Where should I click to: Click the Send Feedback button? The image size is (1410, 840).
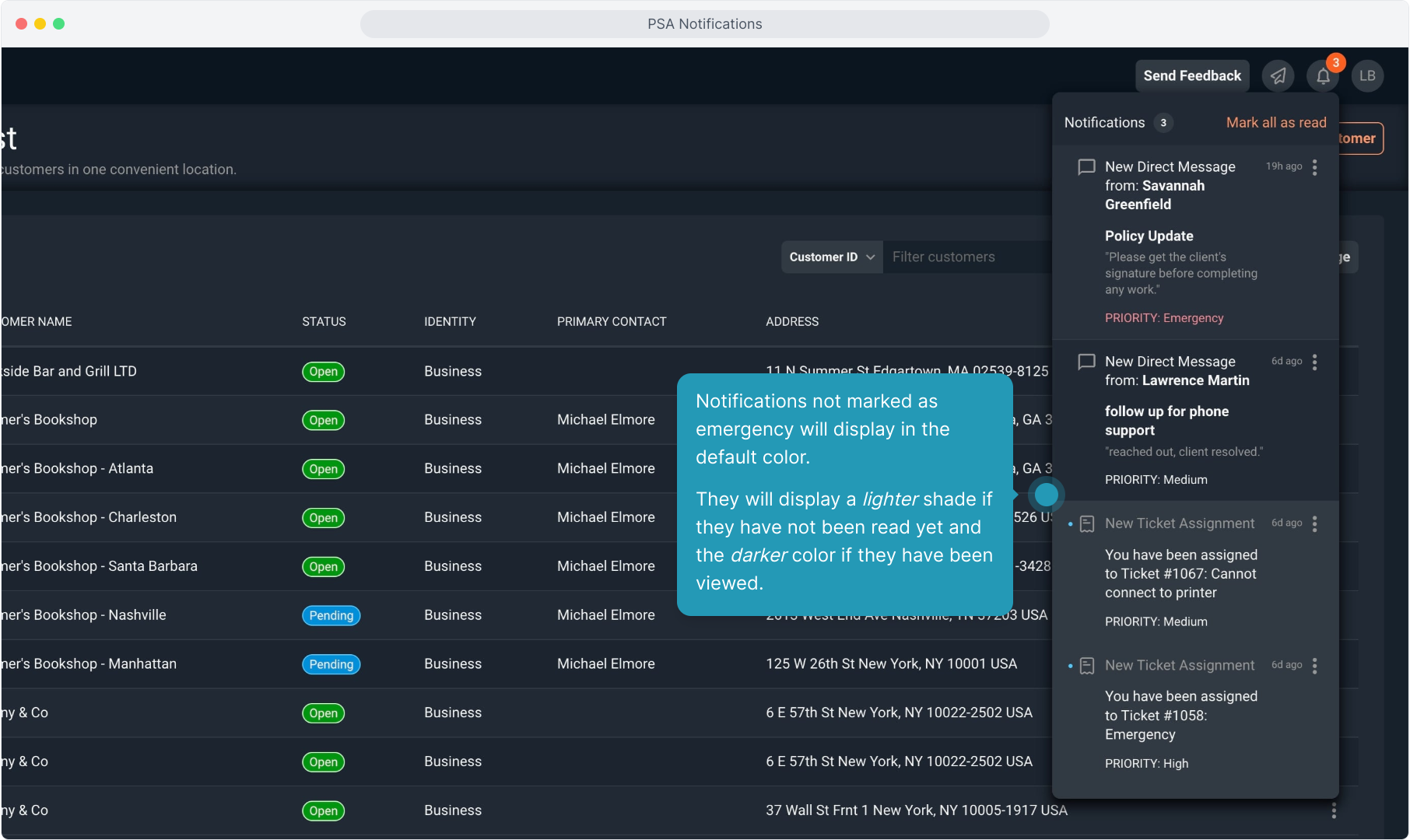tap(1191, 76)
